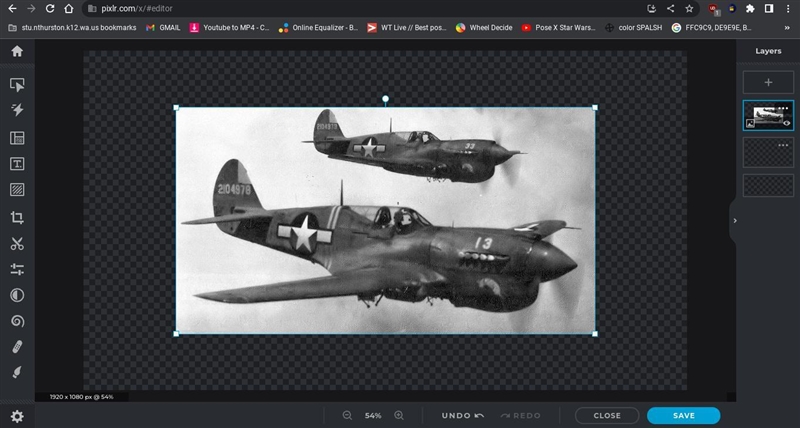800x428 pixels.
Task: Select the third empty layer thumbnail
Action: pos(768,185)
